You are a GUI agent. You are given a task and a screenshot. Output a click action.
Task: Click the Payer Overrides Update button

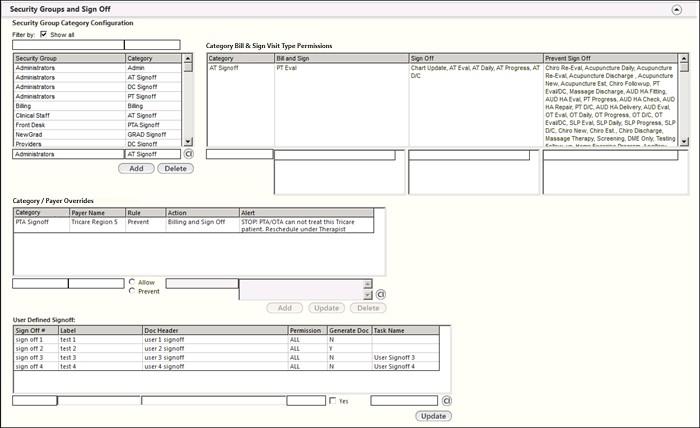click(x=326, y=308)
